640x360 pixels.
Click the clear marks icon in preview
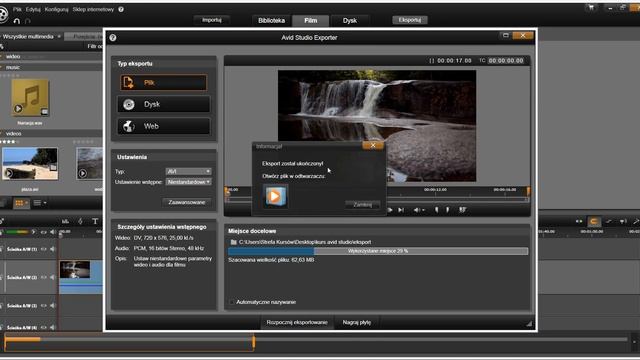click(x=462, y=210)
